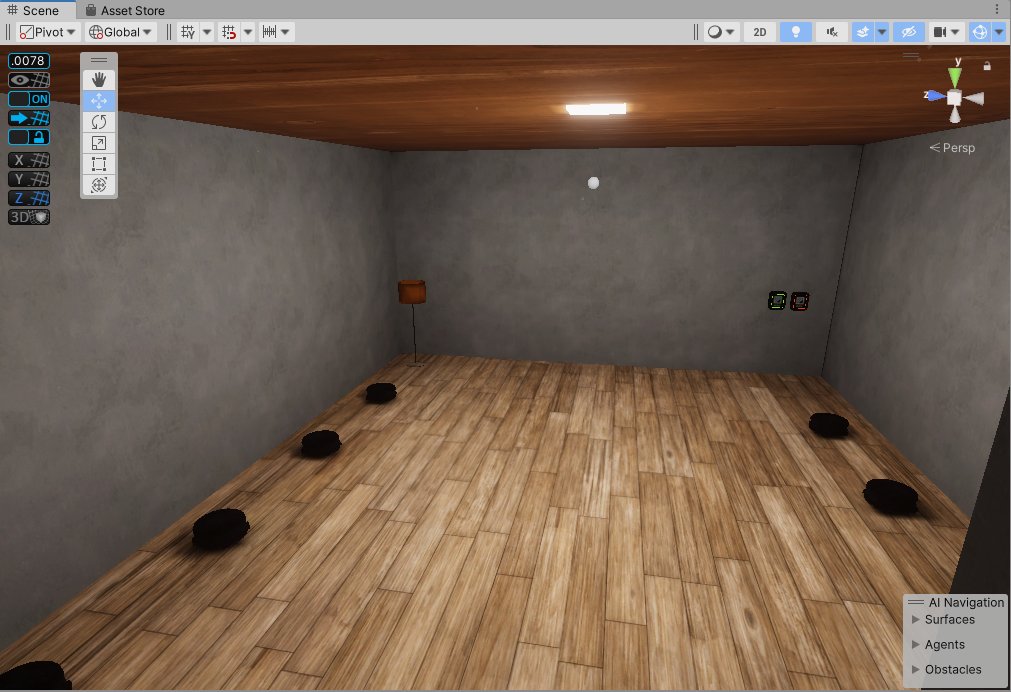This screenshot has width=1011, height=692.
Task: Switch to the Asset Store tab
Action: [125, 10]
